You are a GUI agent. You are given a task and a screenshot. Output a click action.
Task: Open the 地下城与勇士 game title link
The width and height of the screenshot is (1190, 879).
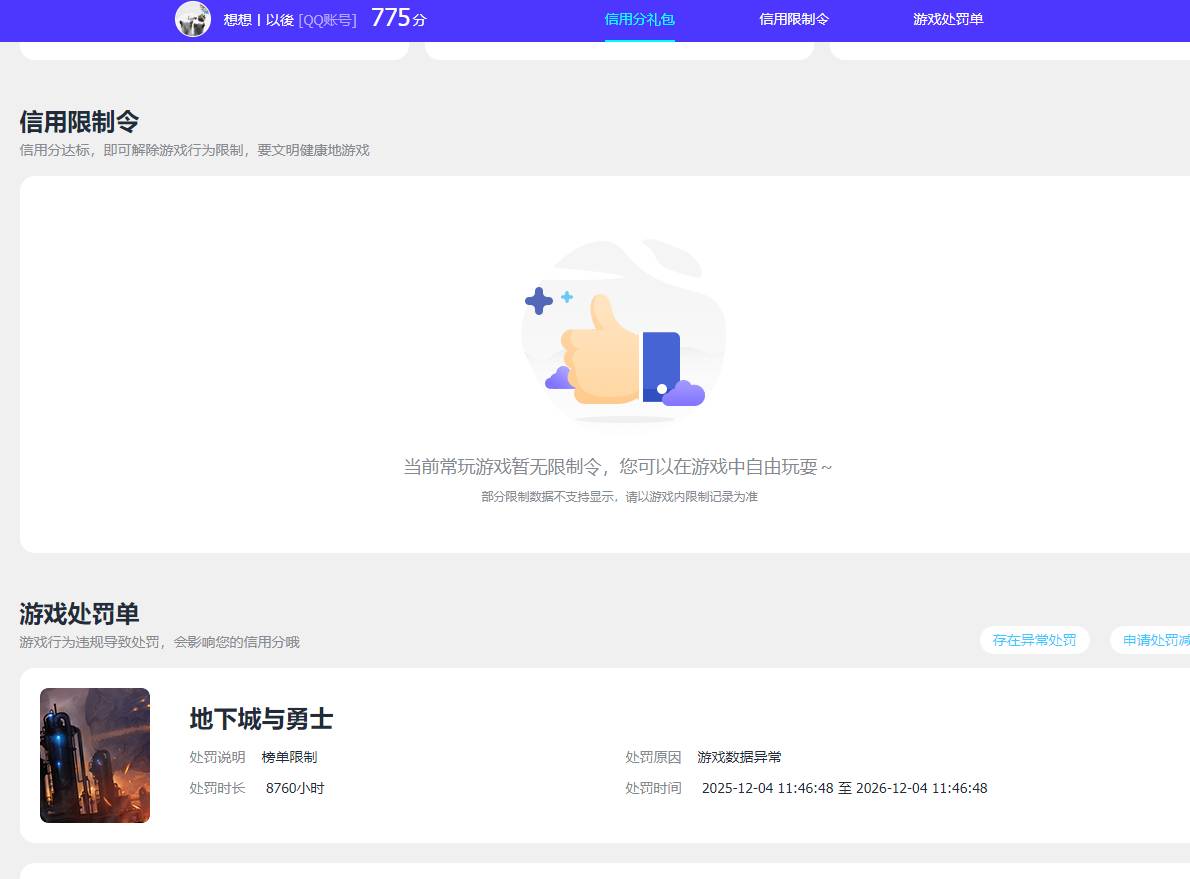tap(261, 719)
